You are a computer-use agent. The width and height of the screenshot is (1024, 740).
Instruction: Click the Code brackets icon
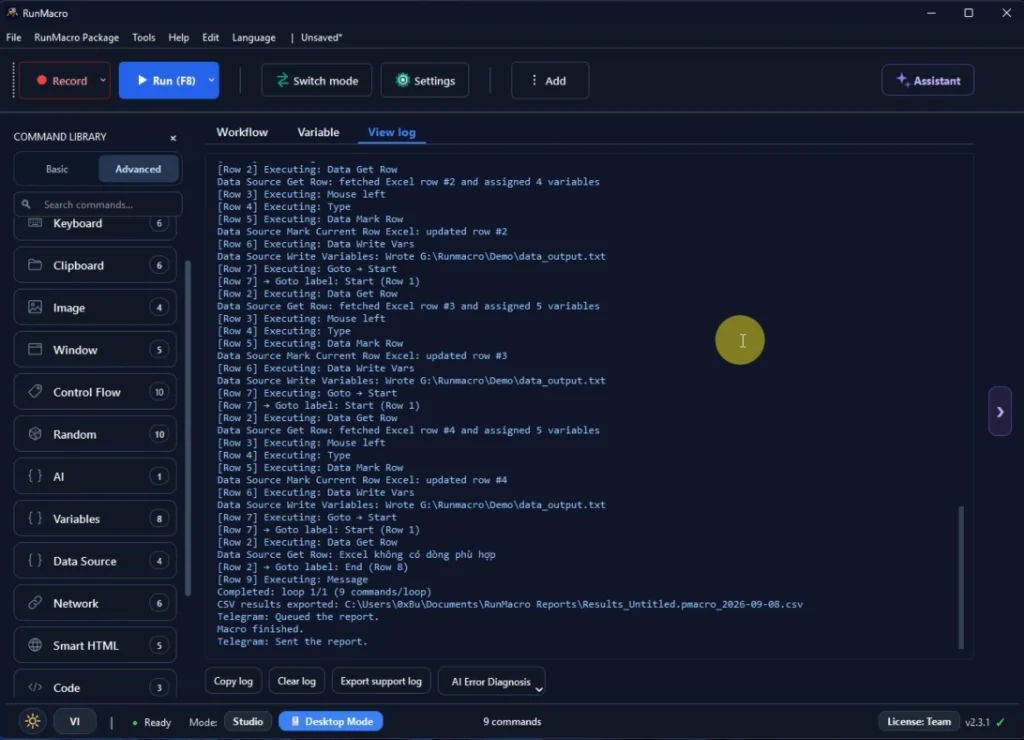tap(35, 687)
